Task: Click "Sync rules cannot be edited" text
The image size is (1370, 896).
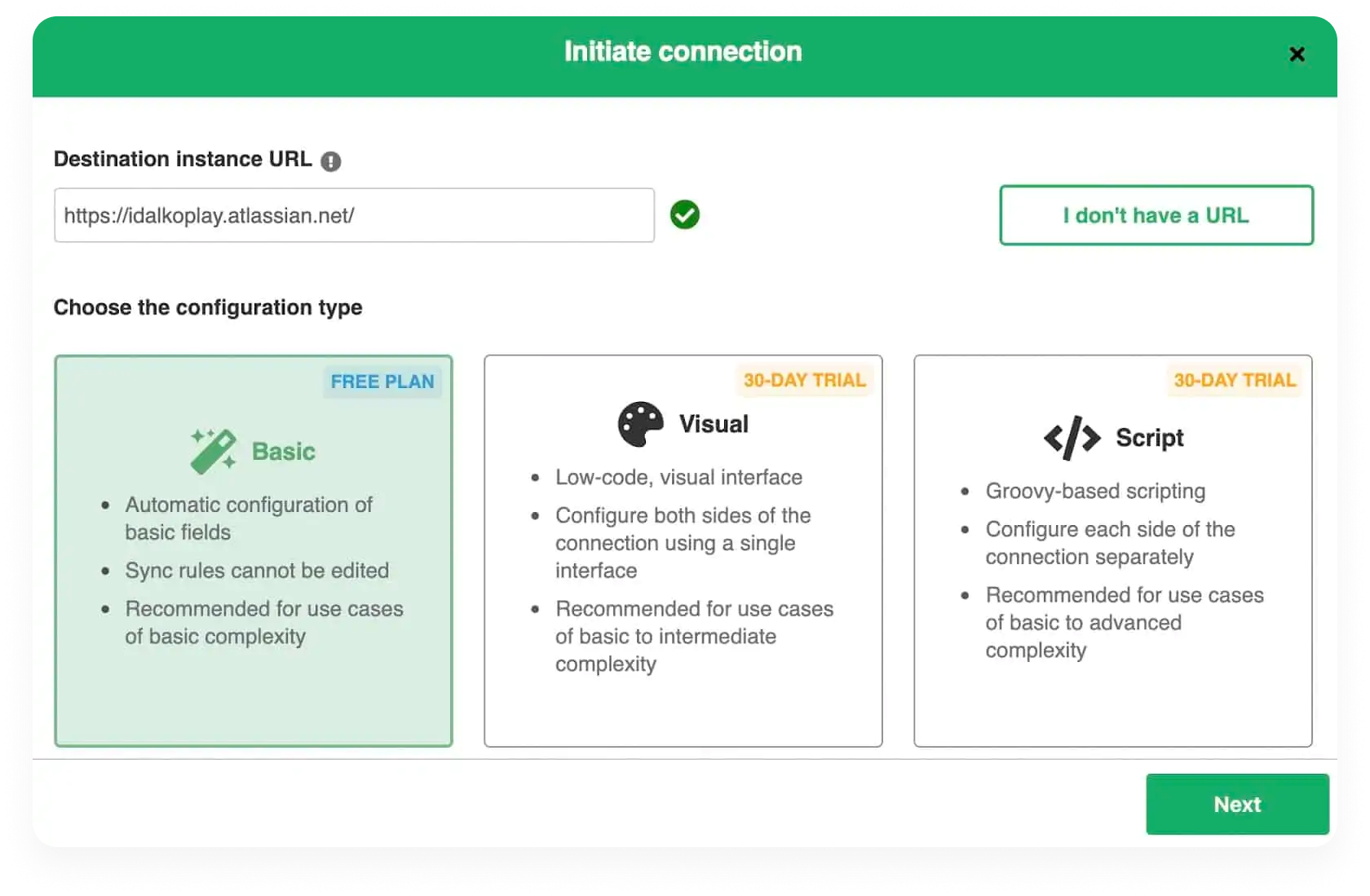Action: click(x=257, y=571)
